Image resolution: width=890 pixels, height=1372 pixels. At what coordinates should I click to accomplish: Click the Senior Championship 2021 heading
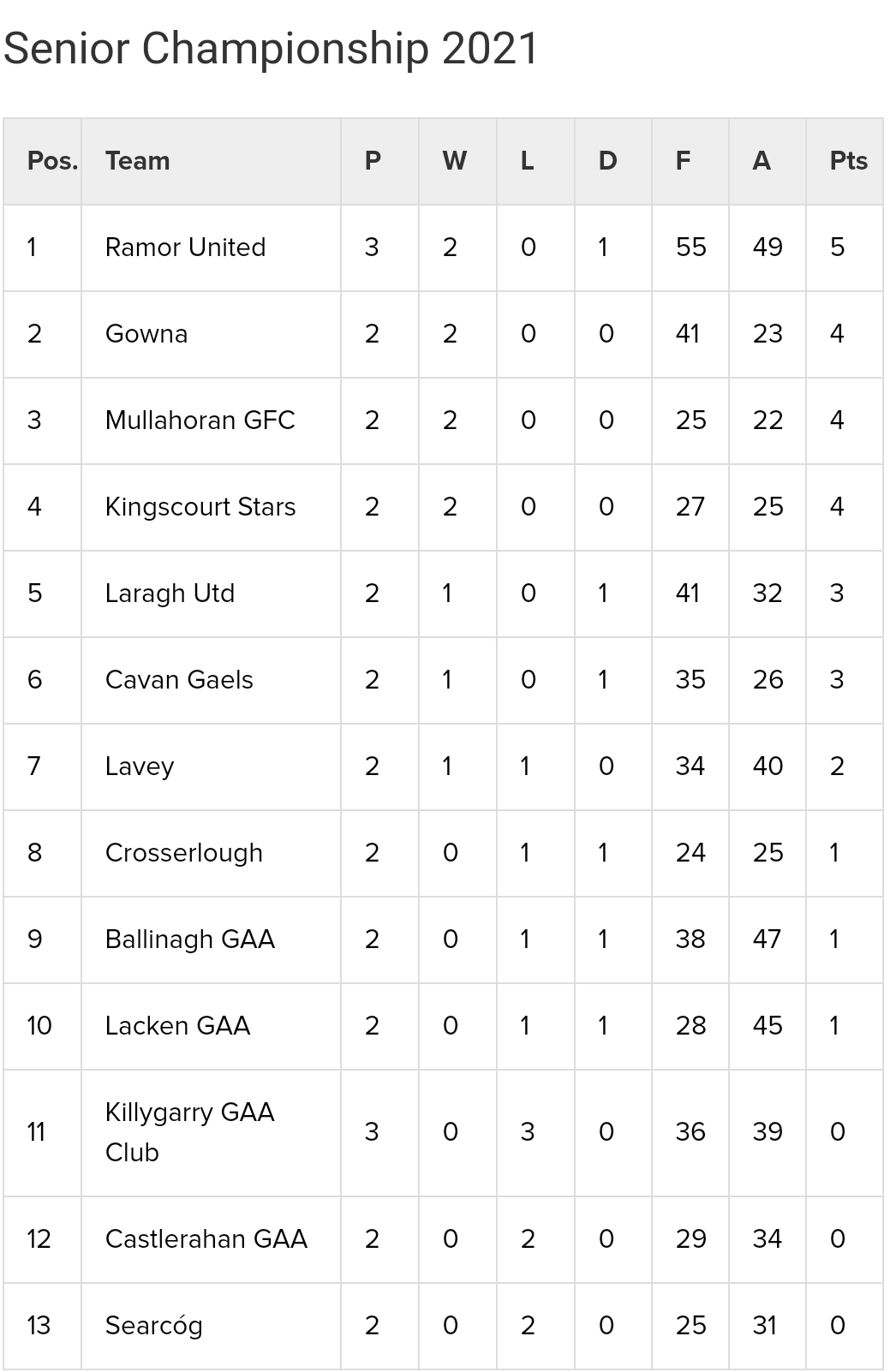[x=271, y=49]
